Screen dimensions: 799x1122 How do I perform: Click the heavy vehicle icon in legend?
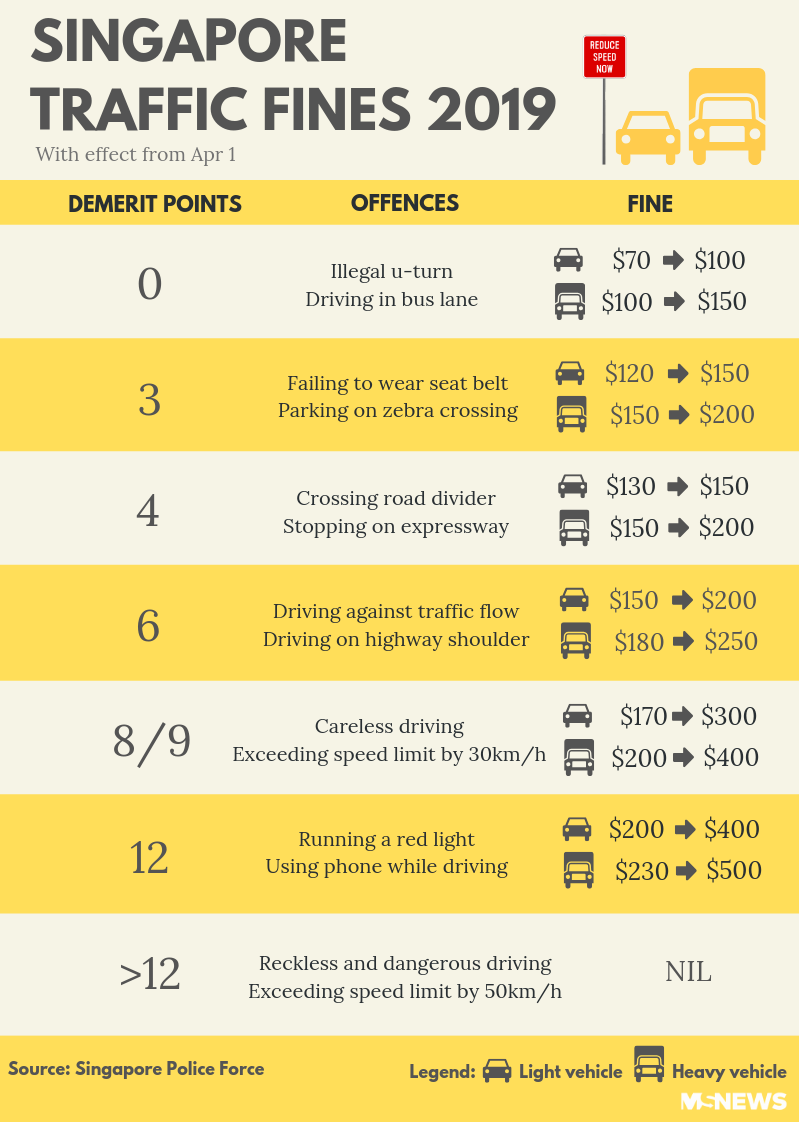click(x=649, y=1064)
